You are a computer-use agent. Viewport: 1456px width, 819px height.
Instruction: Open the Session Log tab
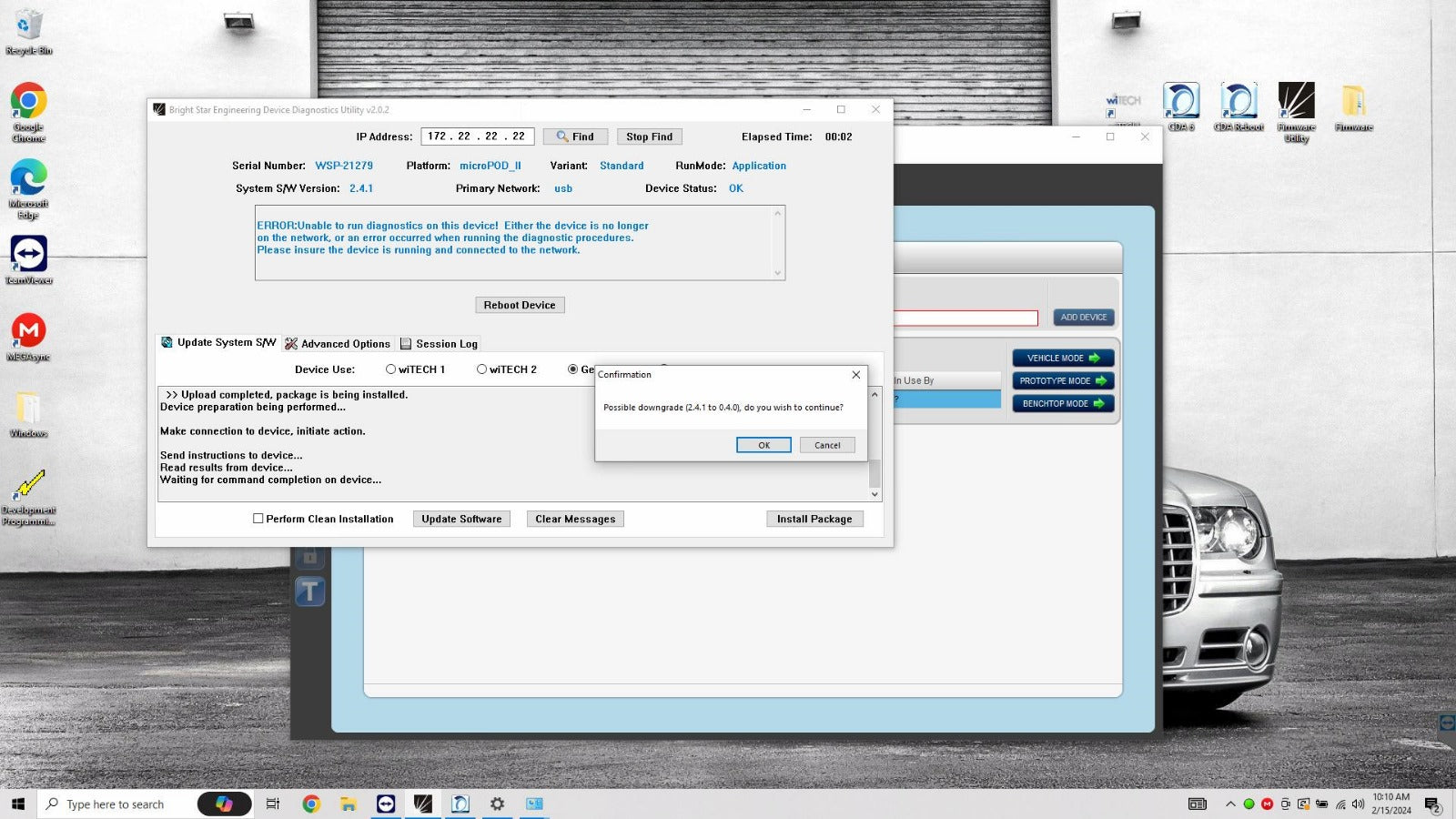[439, 344]
